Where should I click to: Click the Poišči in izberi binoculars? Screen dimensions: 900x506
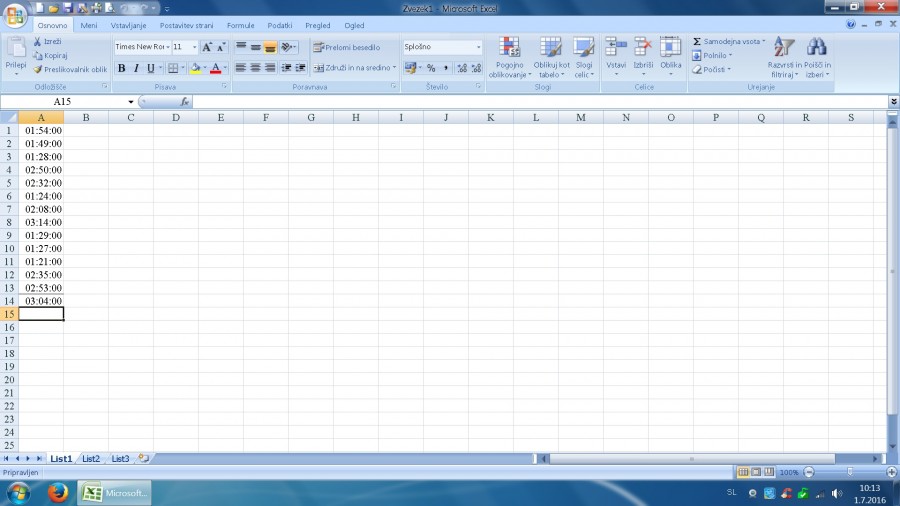(817, 48)
